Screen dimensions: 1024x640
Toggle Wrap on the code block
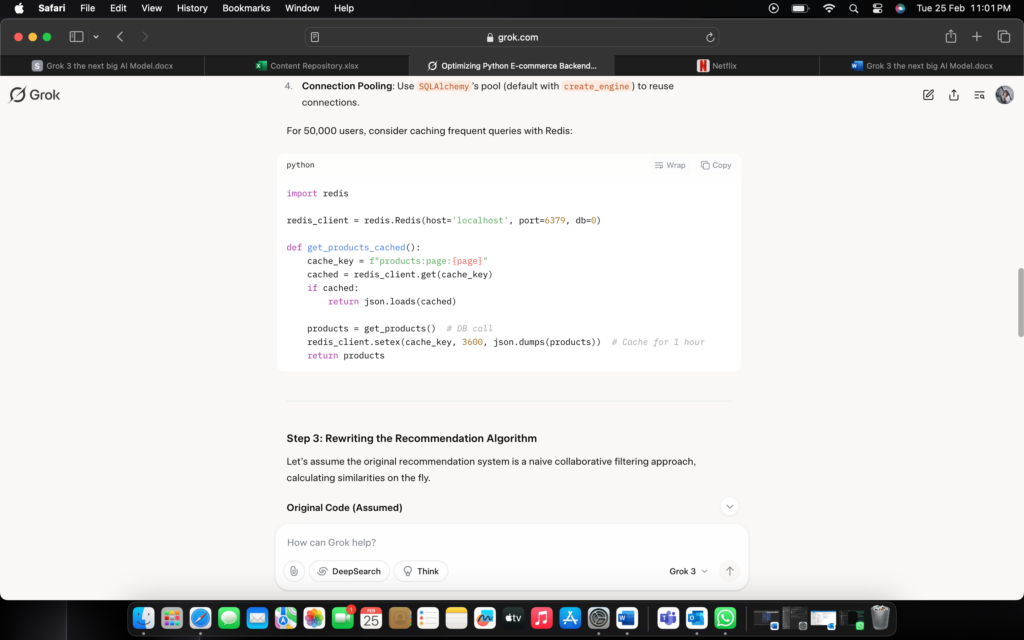670,165
